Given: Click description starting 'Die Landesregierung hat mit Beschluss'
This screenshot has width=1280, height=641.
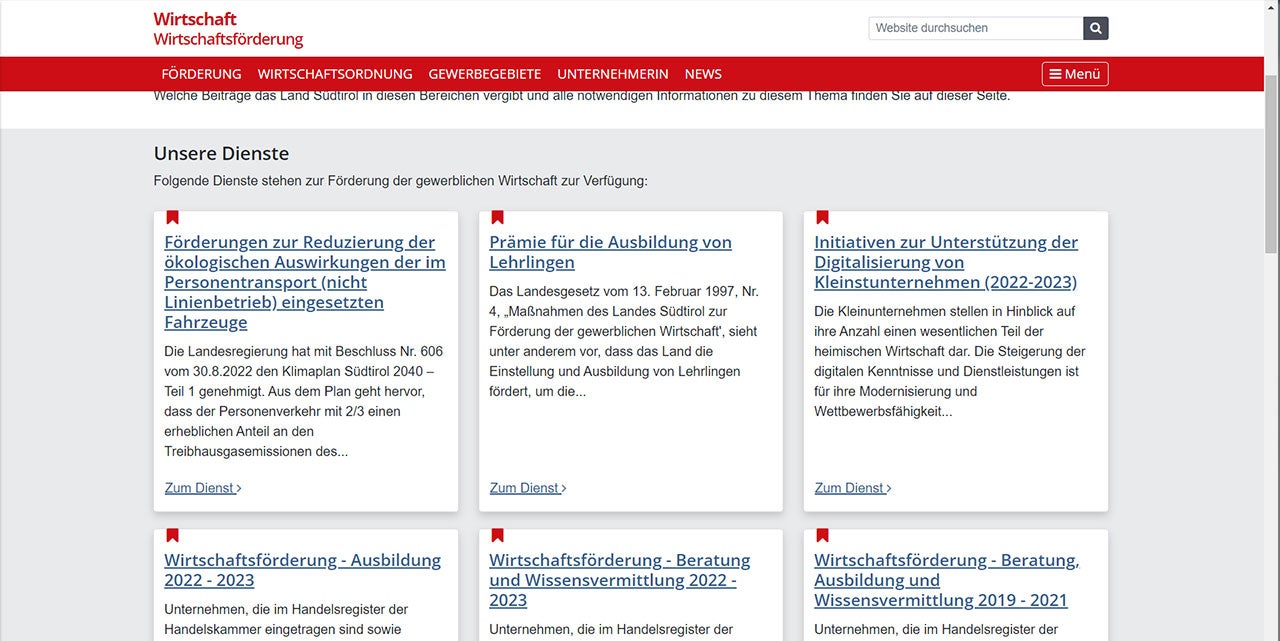Looking at the screenshot, I should 304,401.
